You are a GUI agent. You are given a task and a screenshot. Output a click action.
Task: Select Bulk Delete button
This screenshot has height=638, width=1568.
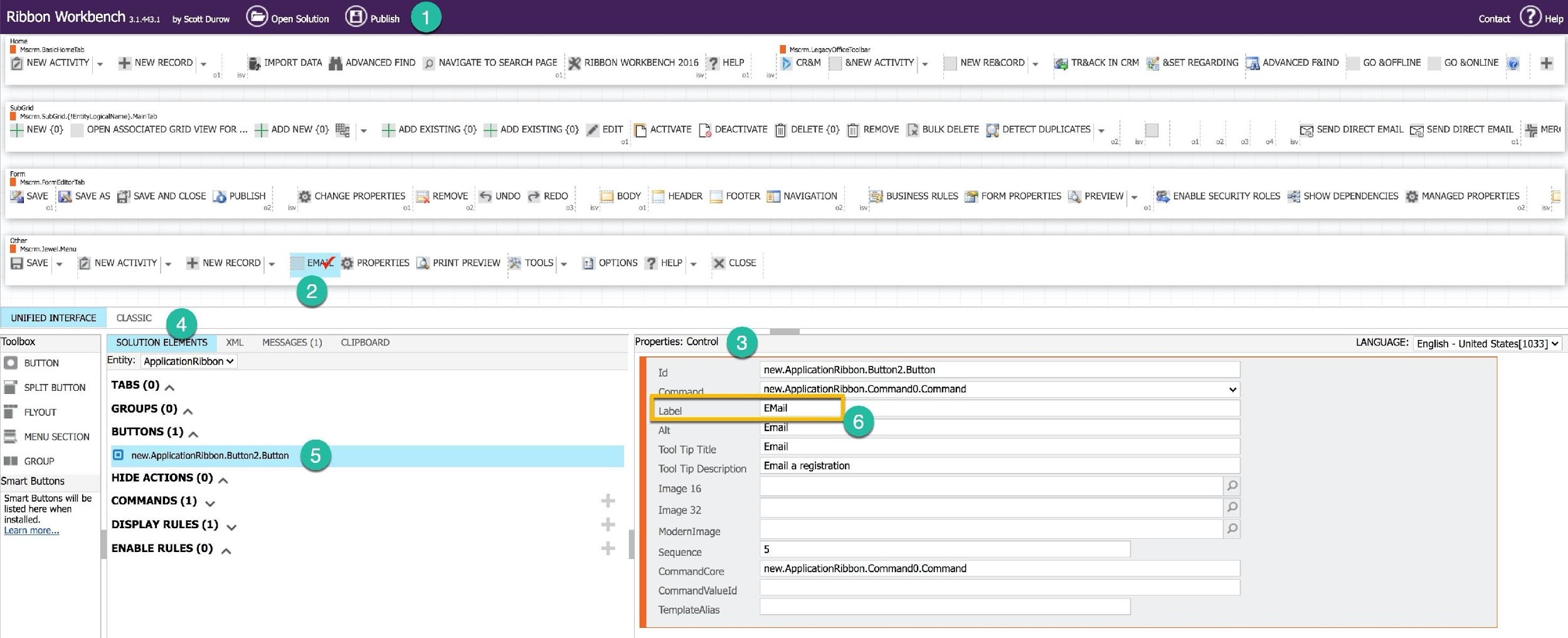pos(943,130)
